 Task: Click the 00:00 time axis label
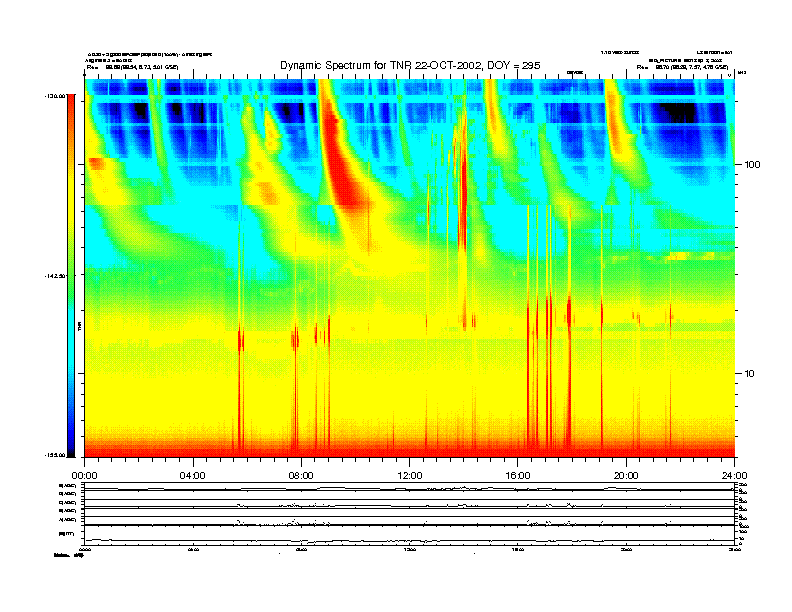84,476
